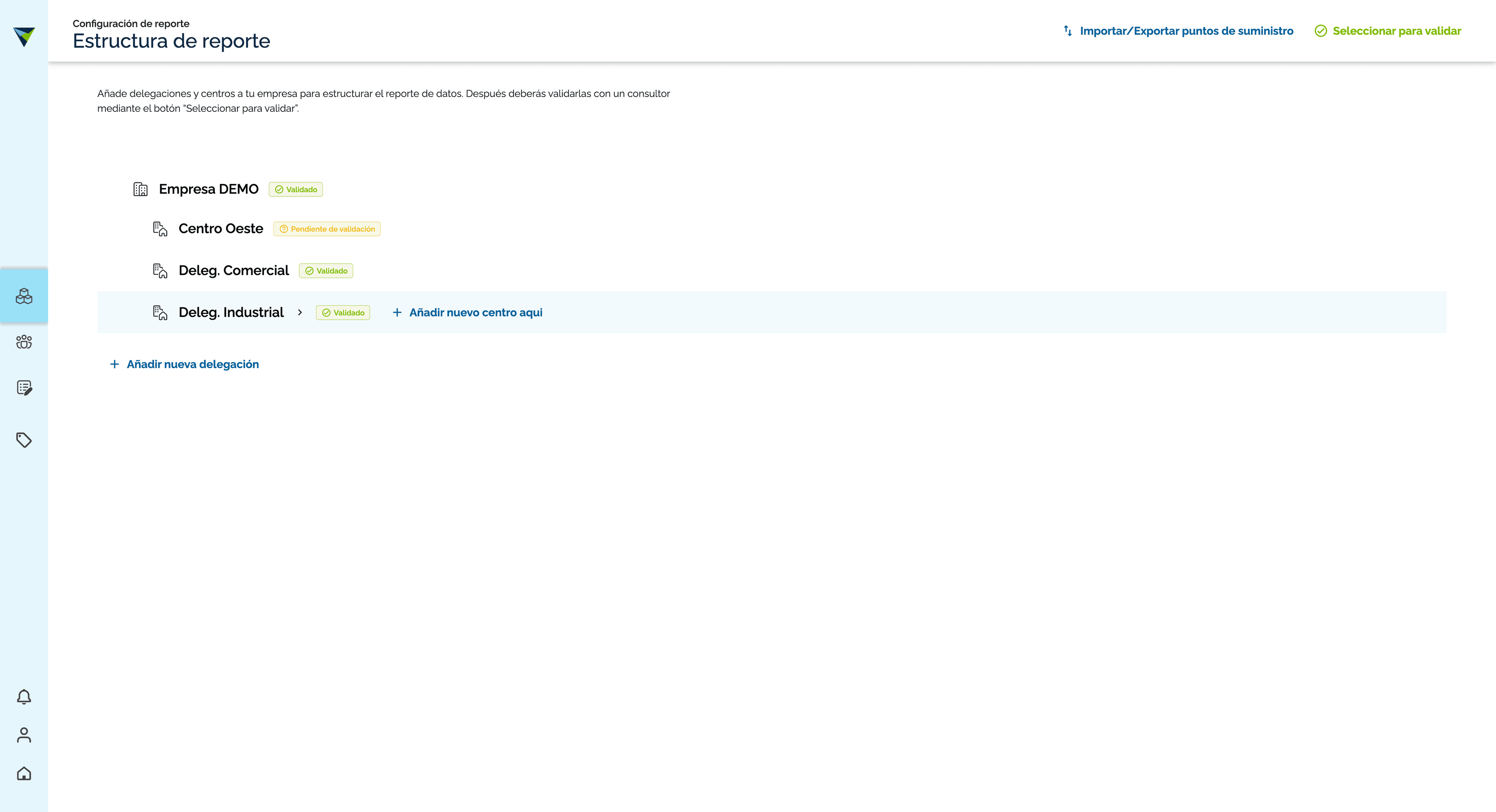Click Seleccionar para validar button
The height and width of the screenshot is (812, 1496).
1388,31
